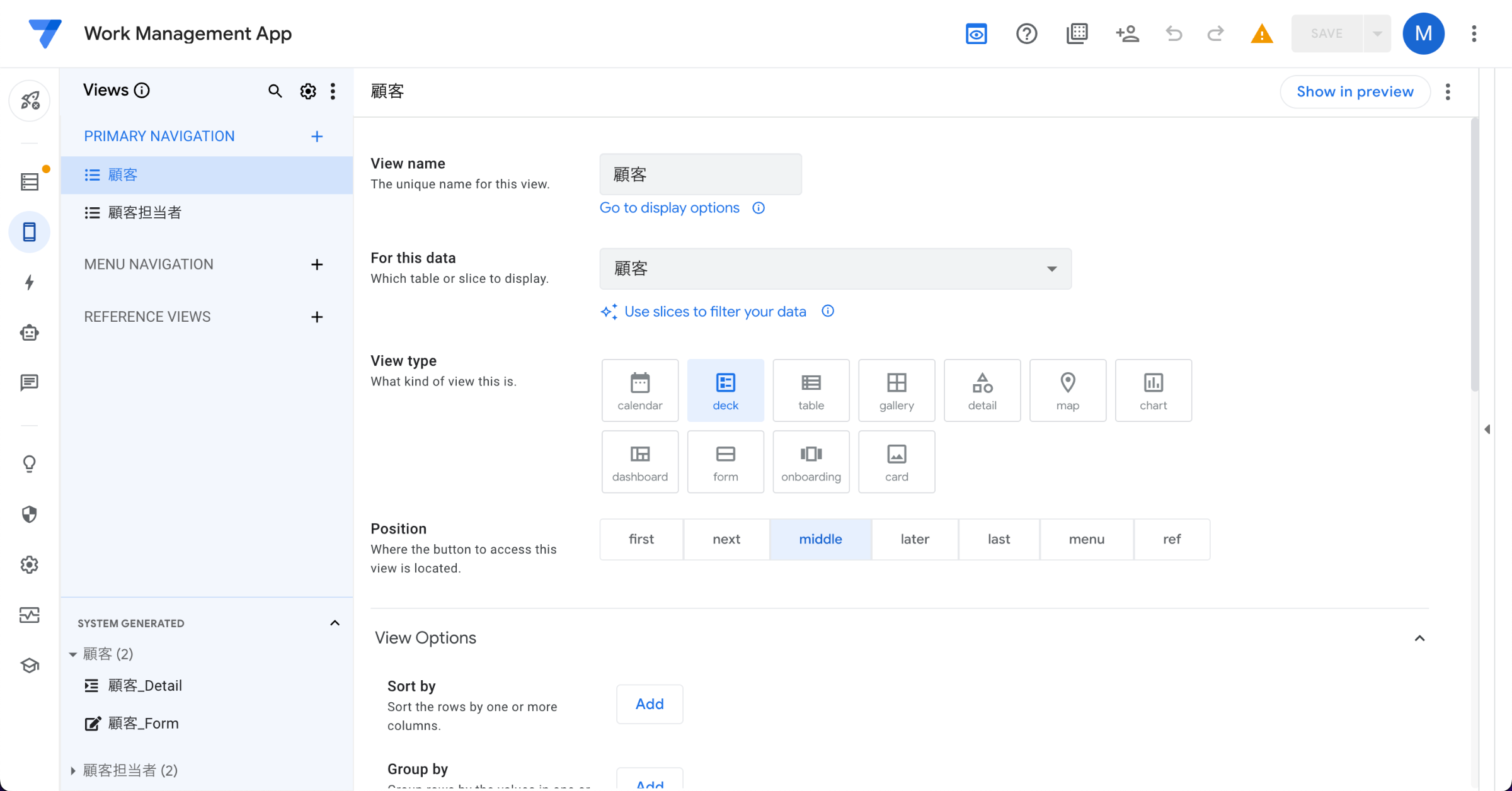The image size is (1512, 791).
Task: Open the 顧客_Detail system view
Action: tap(145, 686)
